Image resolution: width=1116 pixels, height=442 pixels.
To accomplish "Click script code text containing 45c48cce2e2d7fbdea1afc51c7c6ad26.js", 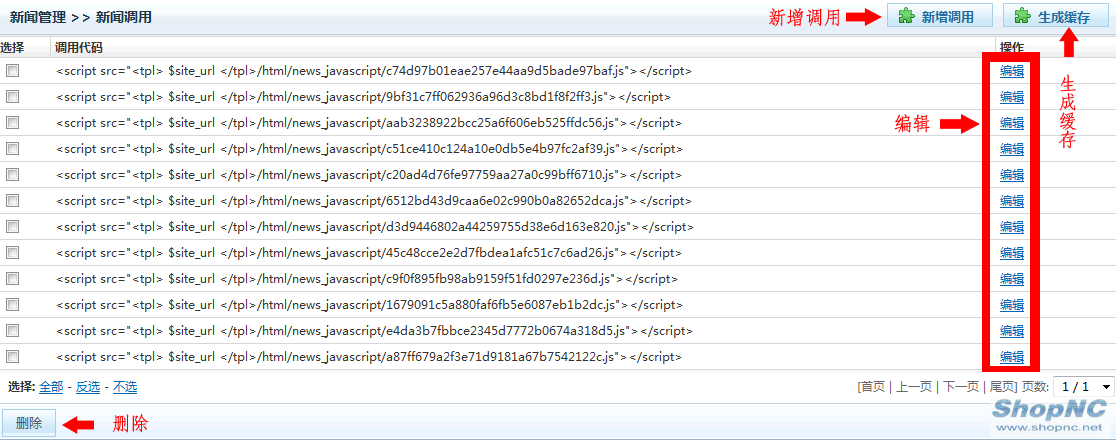I will [369, 253].
